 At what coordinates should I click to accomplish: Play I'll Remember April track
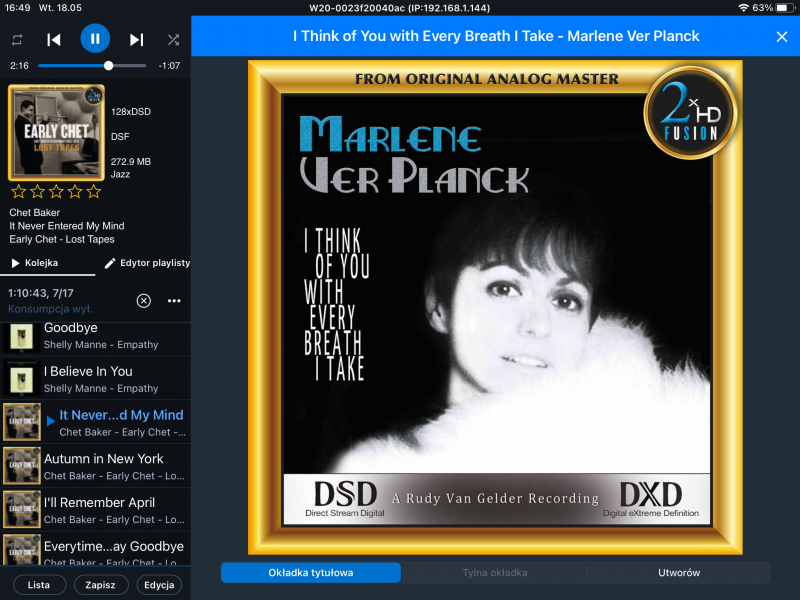(95, 510)
